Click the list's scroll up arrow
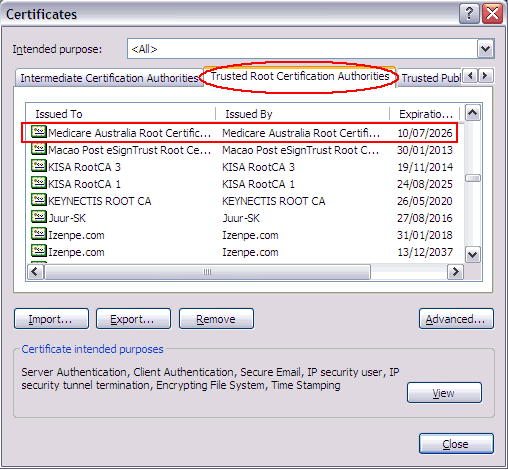508x470 pixels. tap(473, 113)
